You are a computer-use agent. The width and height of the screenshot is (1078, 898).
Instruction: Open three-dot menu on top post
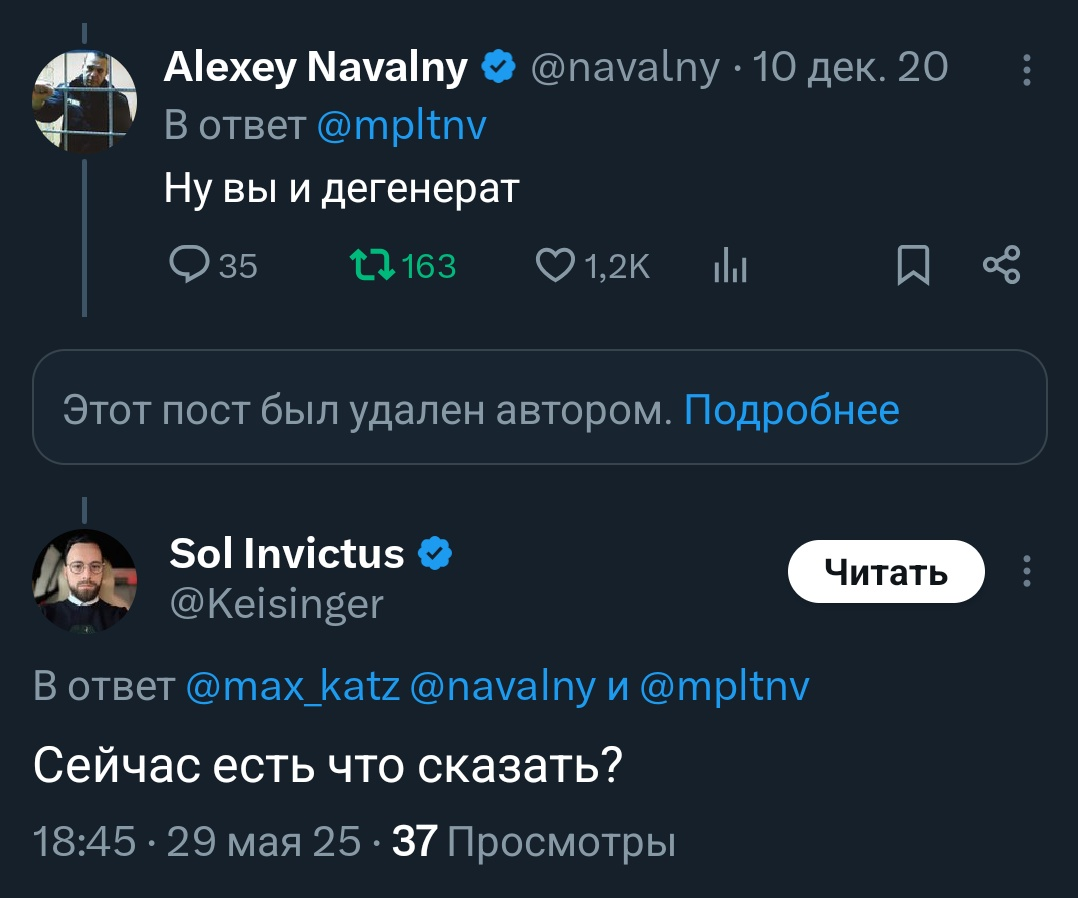point(1026,70)
